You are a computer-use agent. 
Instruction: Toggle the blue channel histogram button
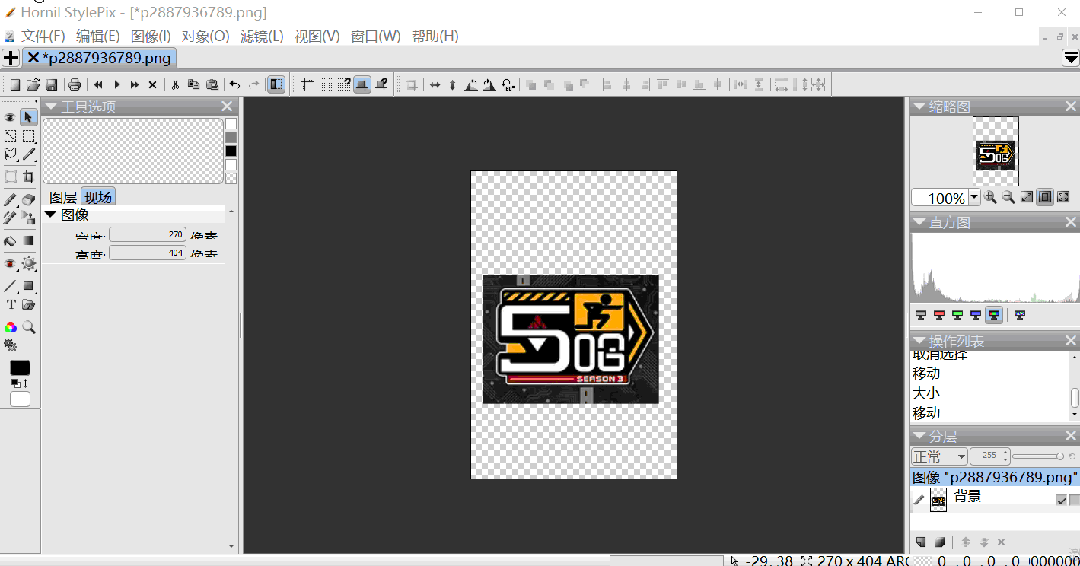tap(975, 315)
